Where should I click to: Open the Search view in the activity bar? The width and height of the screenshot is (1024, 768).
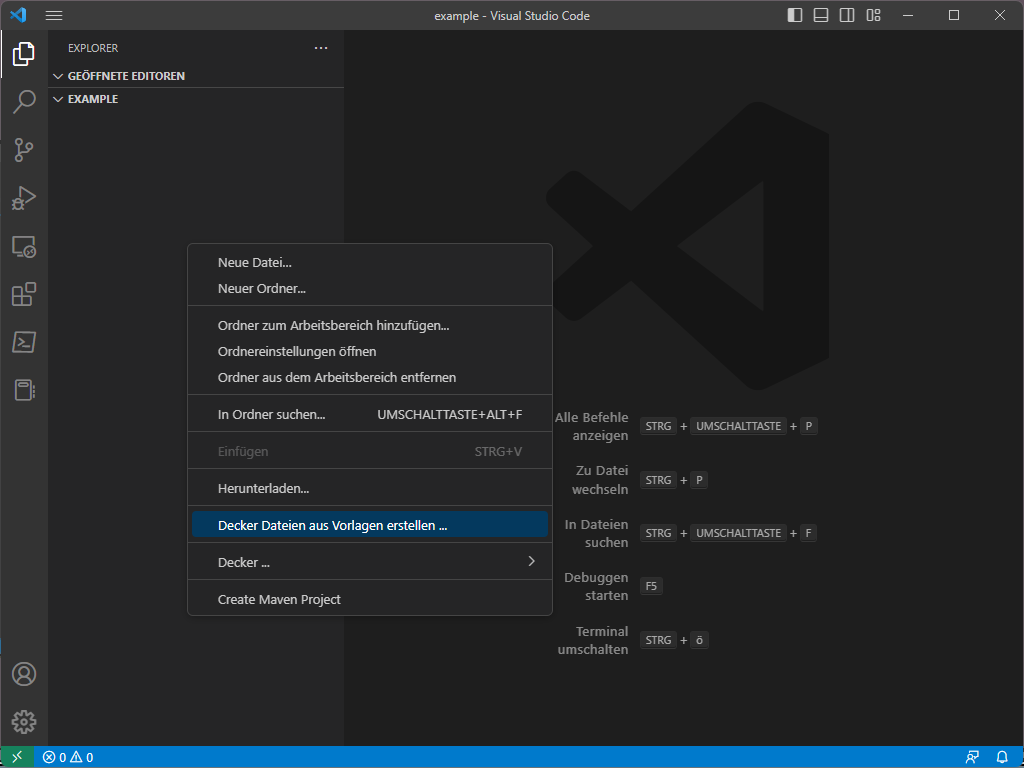[24, 102]
